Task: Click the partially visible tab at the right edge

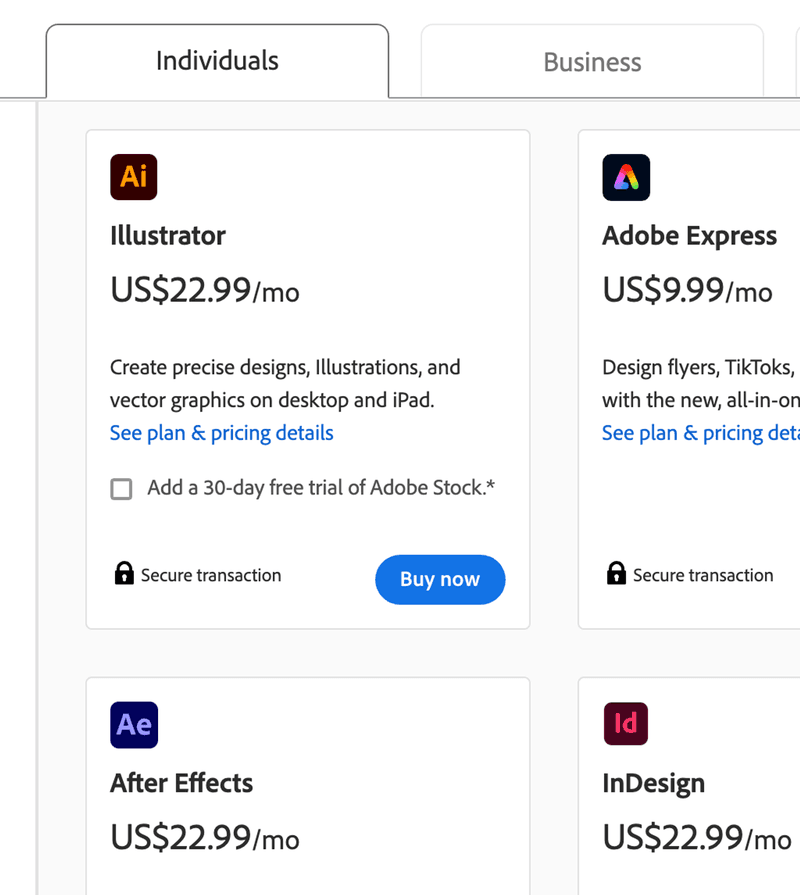Action: point(797,62)
